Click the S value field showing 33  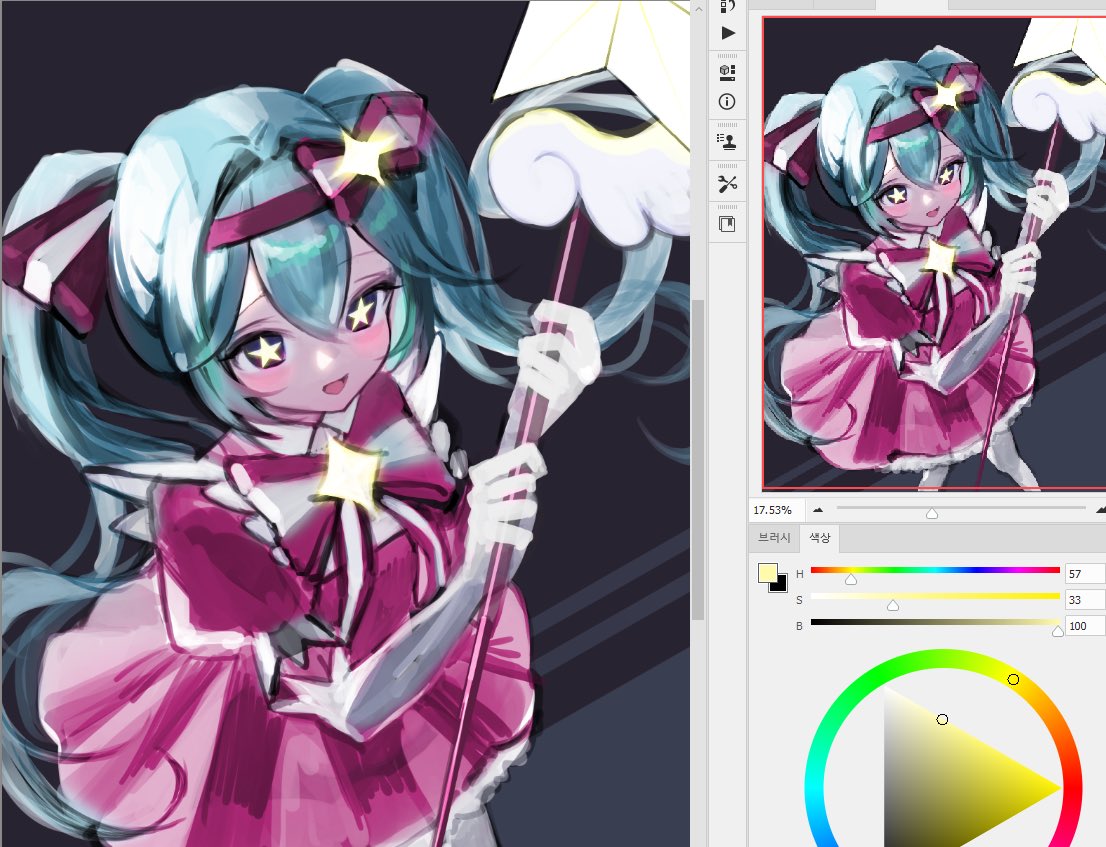pos(1085,599)
